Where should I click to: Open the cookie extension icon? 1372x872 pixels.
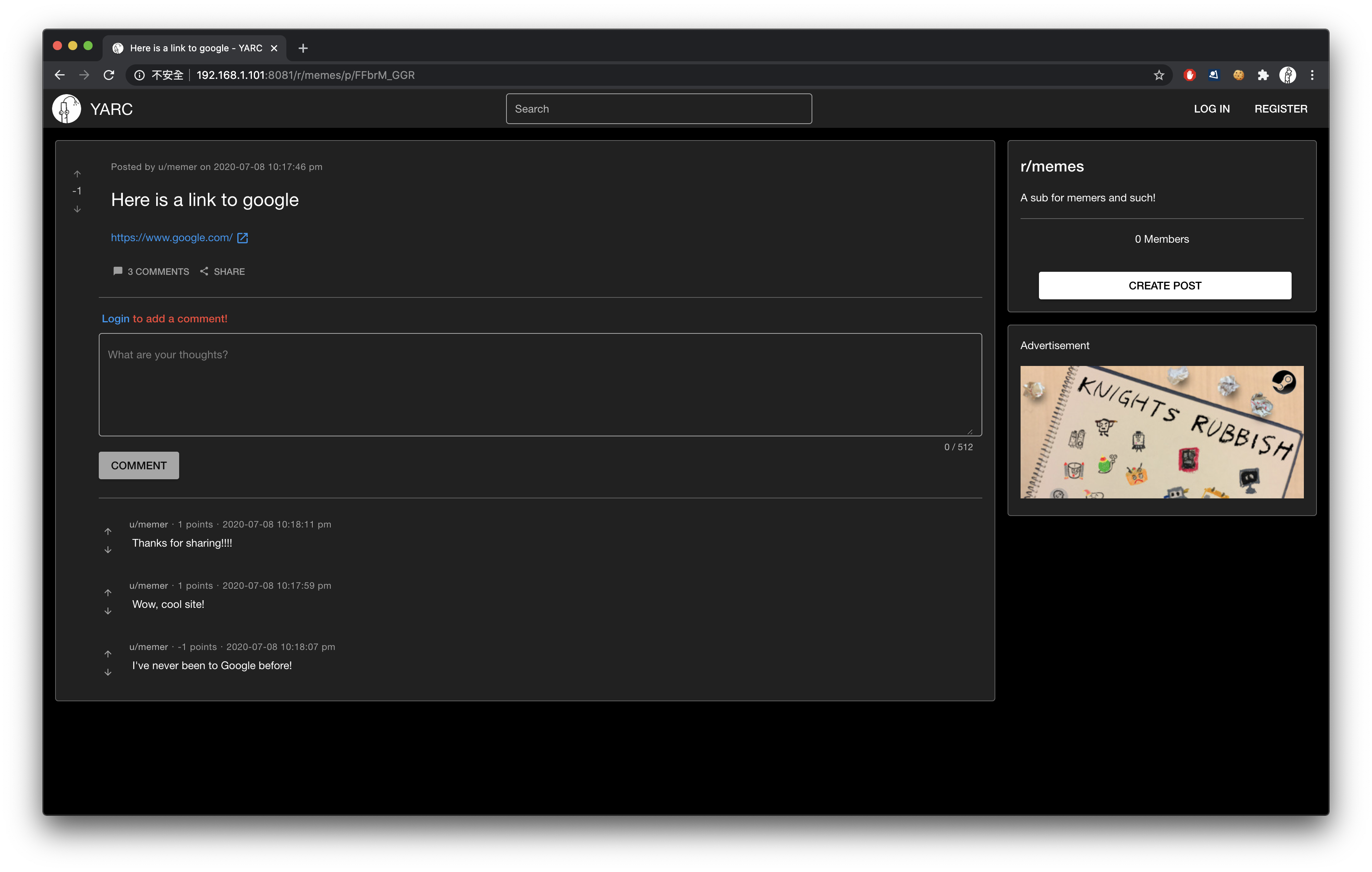[x=1239, y=75]
